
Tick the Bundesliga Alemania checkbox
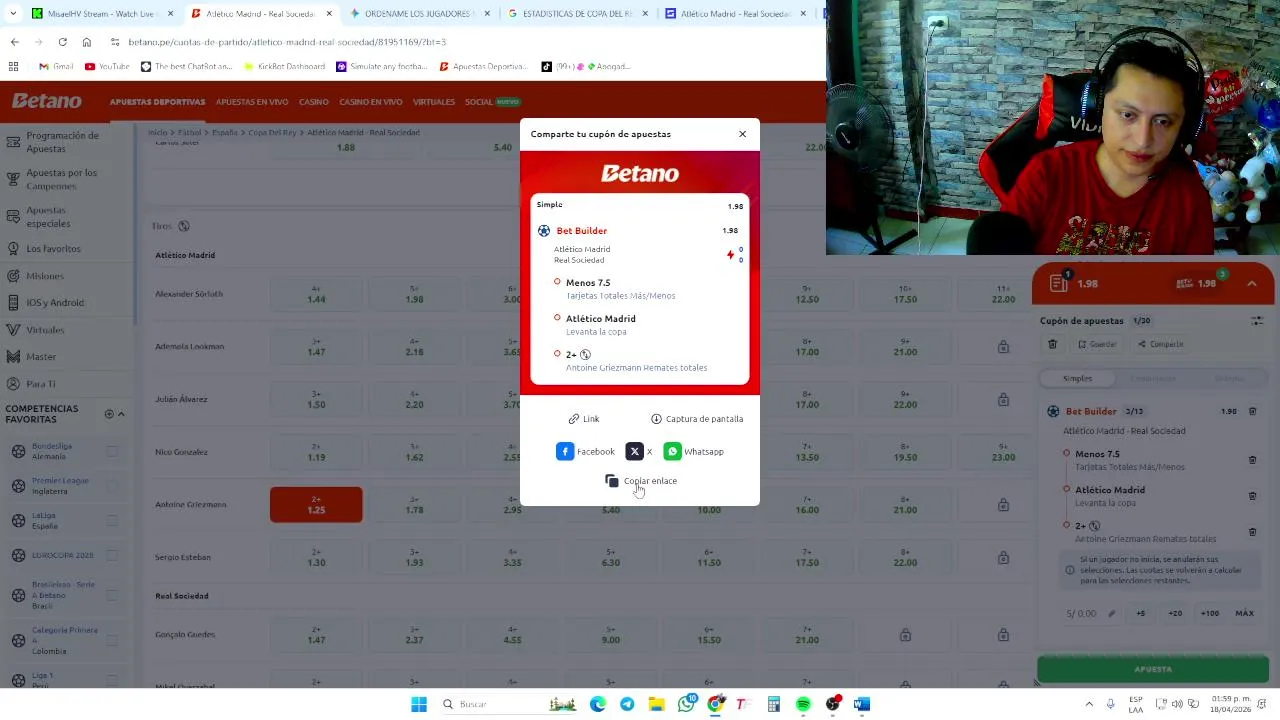(112, 451)
